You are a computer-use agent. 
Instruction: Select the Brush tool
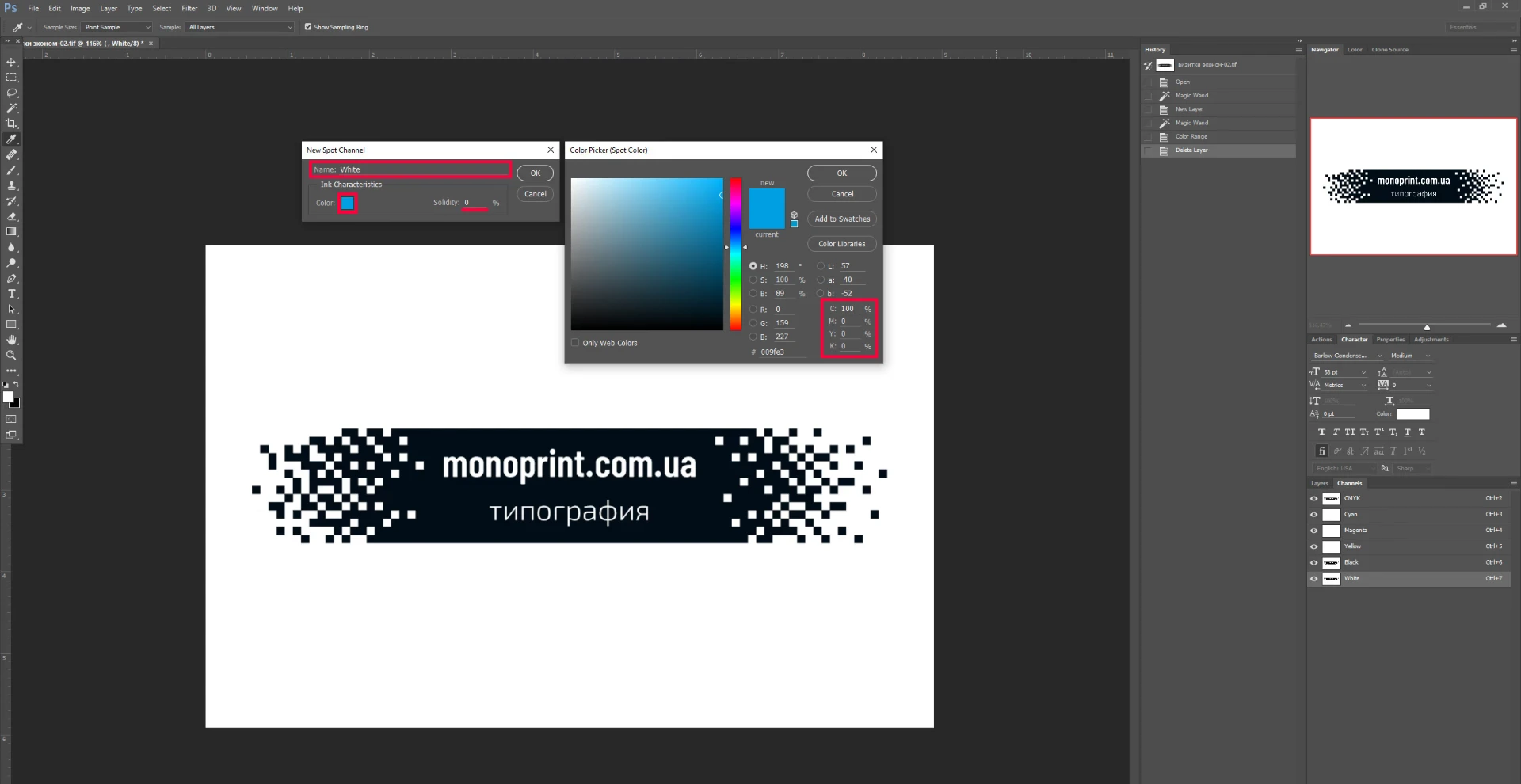pyautogui.click(x=11, y=170)
